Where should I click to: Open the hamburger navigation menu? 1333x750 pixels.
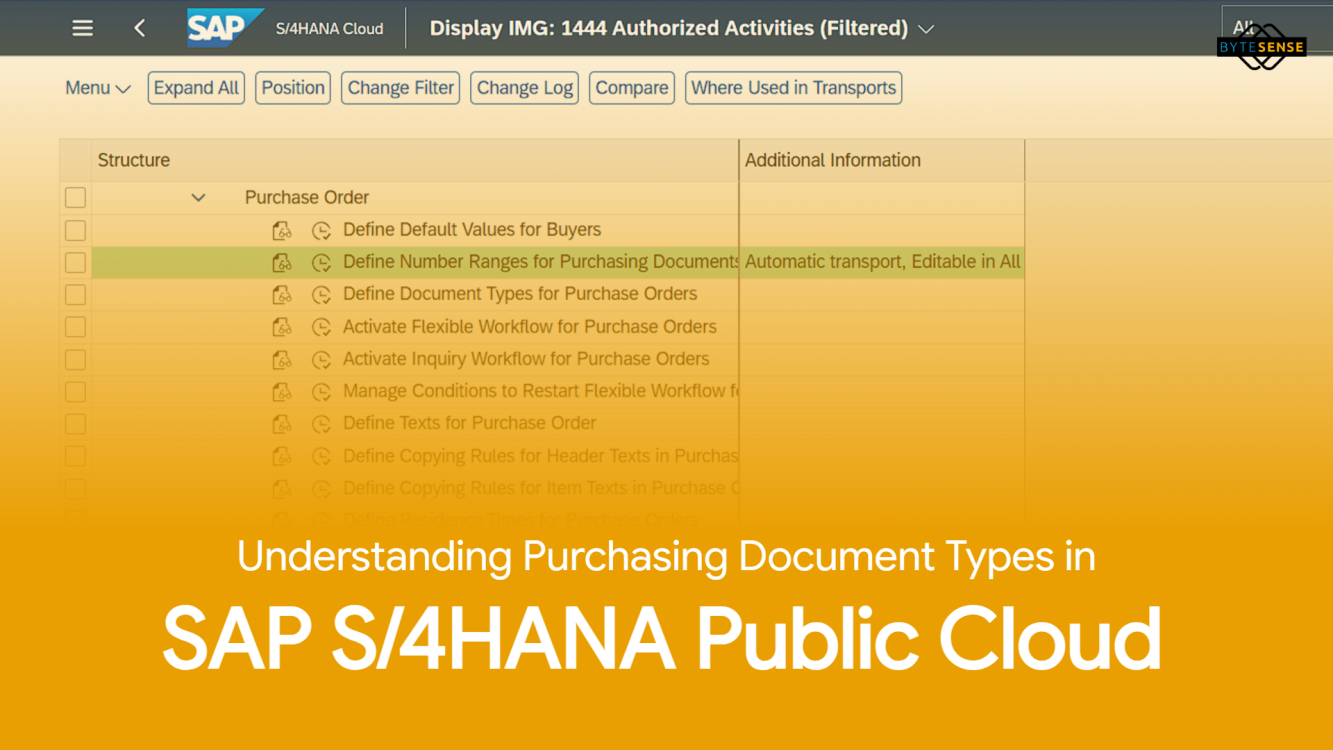pos(82,28)
